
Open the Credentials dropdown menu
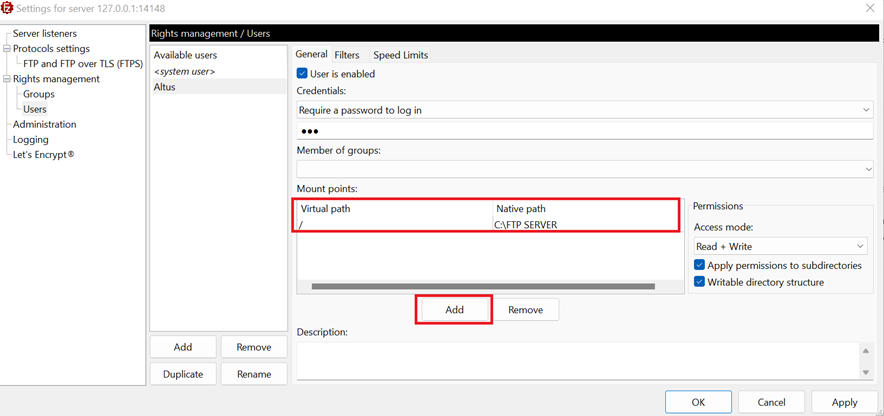(585, 110)
